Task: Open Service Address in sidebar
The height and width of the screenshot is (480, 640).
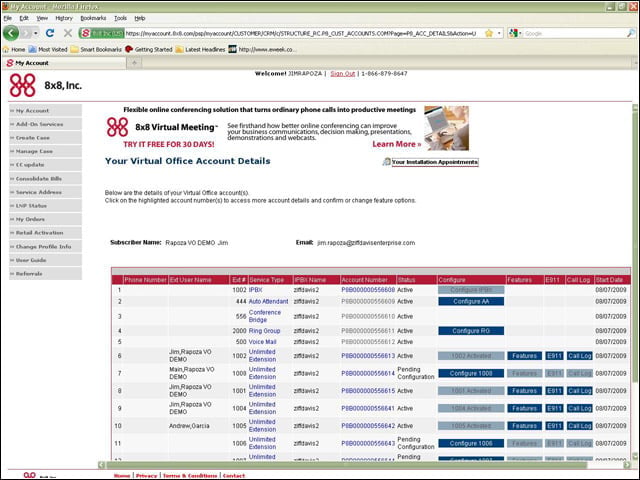Action: point(45,192)
